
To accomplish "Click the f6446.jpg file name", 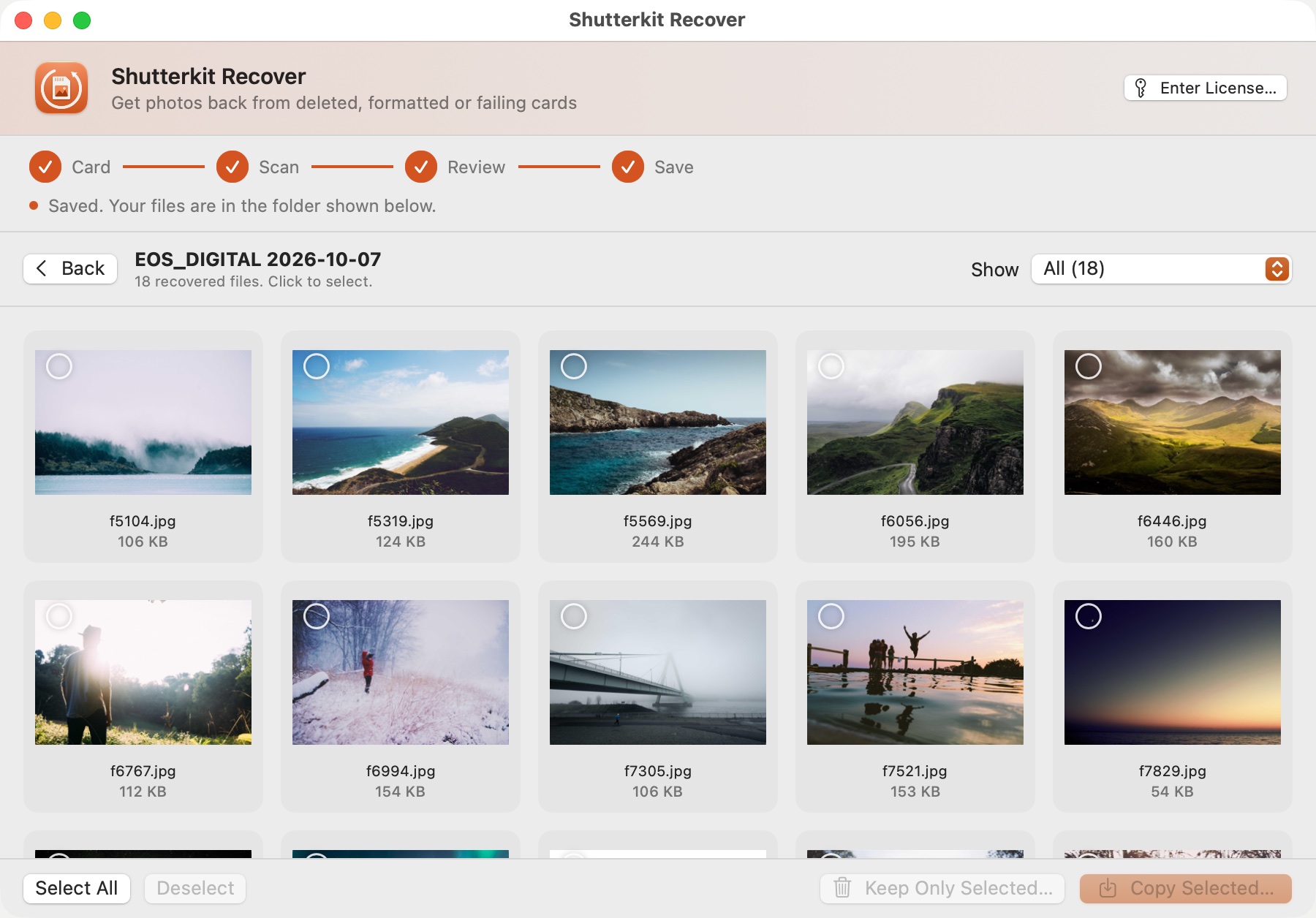I will tap(1172, 521).
